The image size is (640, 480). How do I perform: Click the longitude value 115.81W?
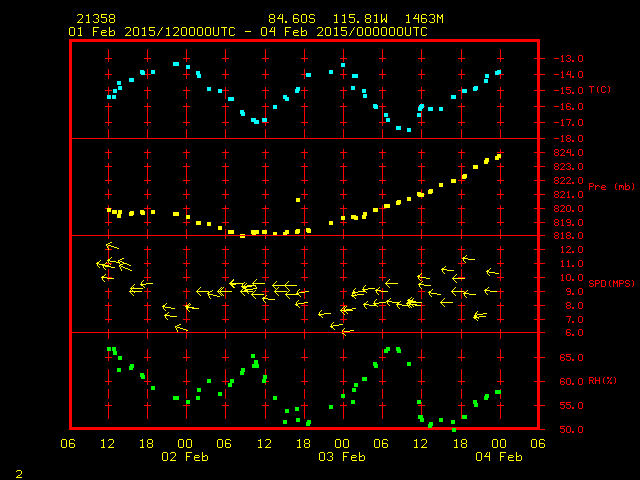click(360, 19)
